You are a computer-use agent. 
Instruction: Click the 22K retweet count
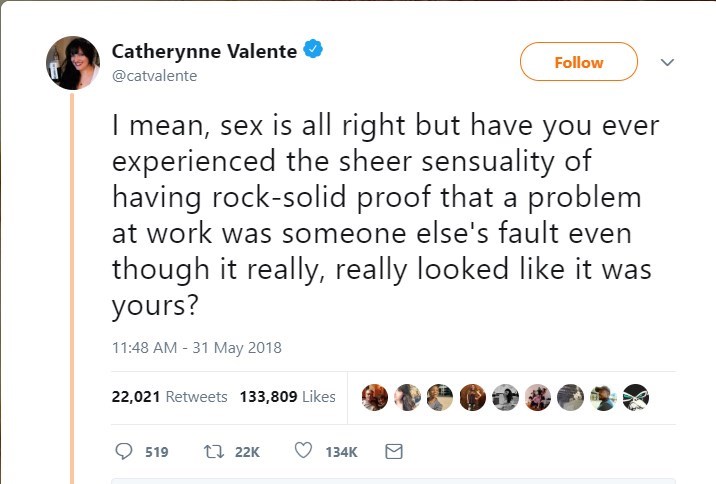(x=246, y=452)
